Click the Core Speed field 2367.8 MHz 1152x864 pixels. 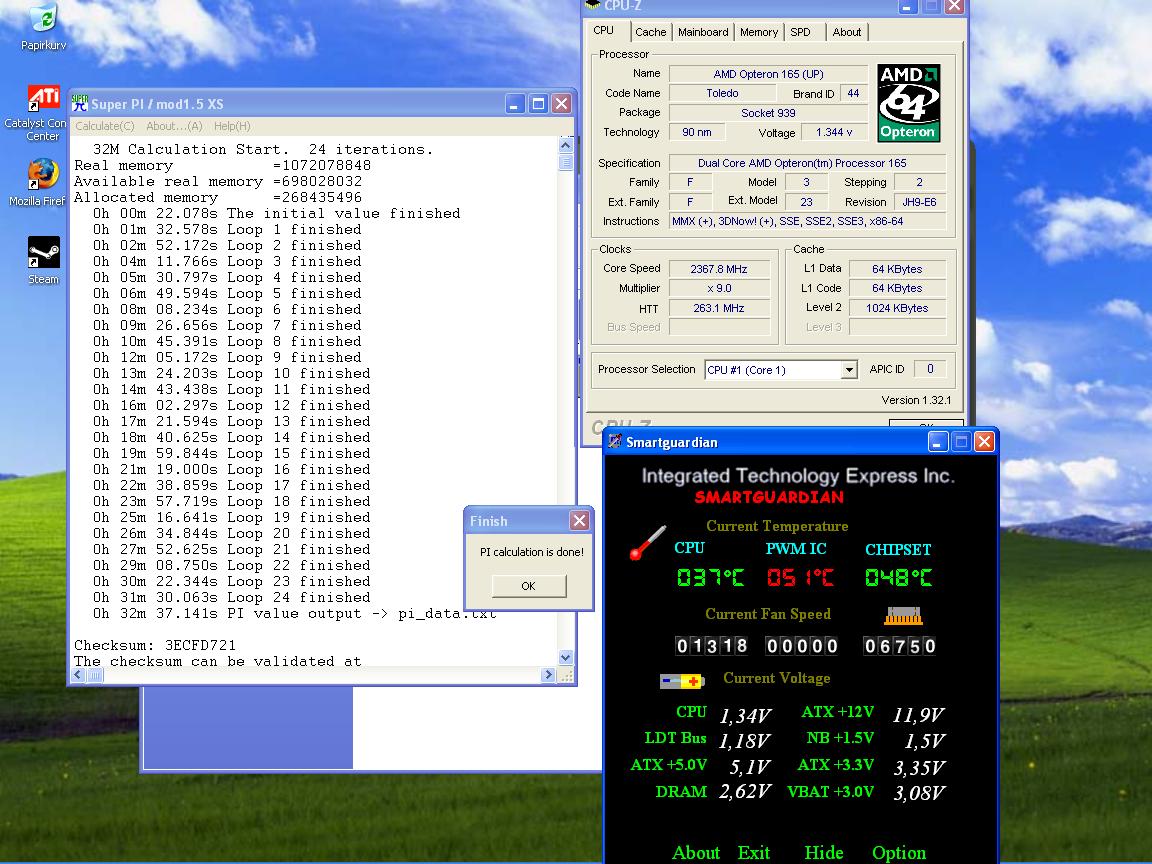point(719,269)
